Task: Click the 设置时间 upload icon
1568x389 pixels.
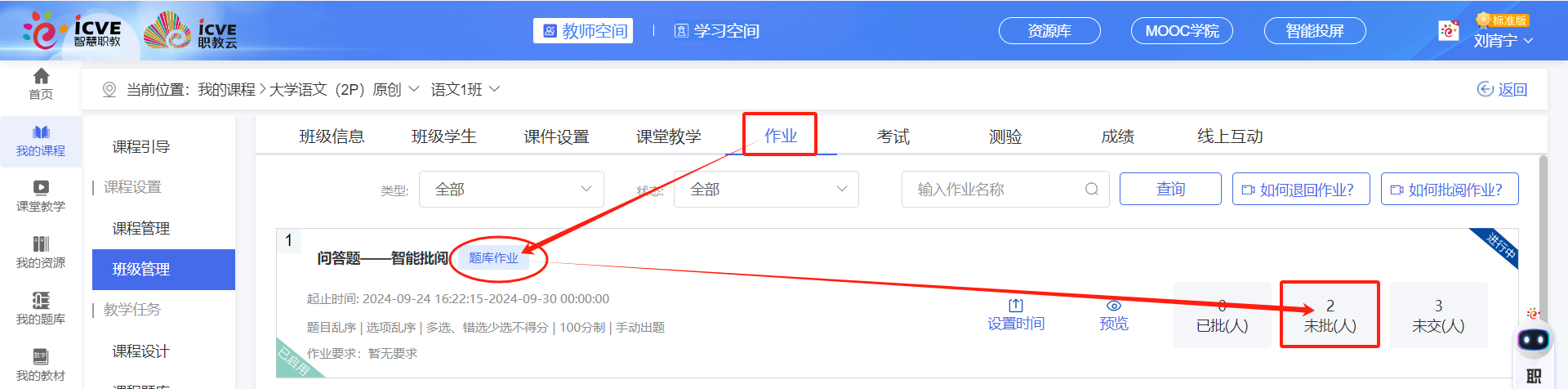Action: pyautogui.click(x=1016, y=305)
